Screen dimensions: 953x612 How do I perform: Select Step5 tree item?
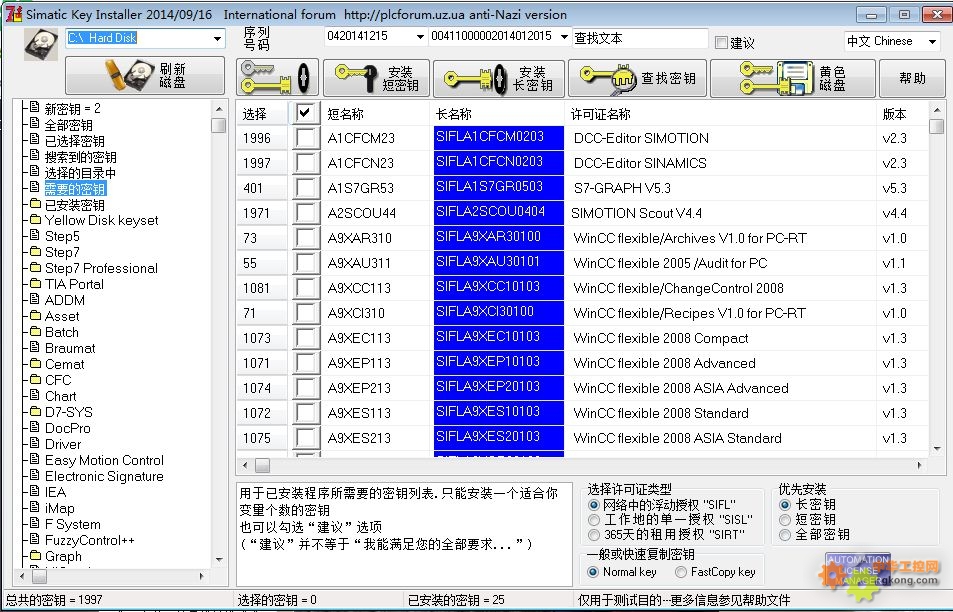[x=62, y=236]
